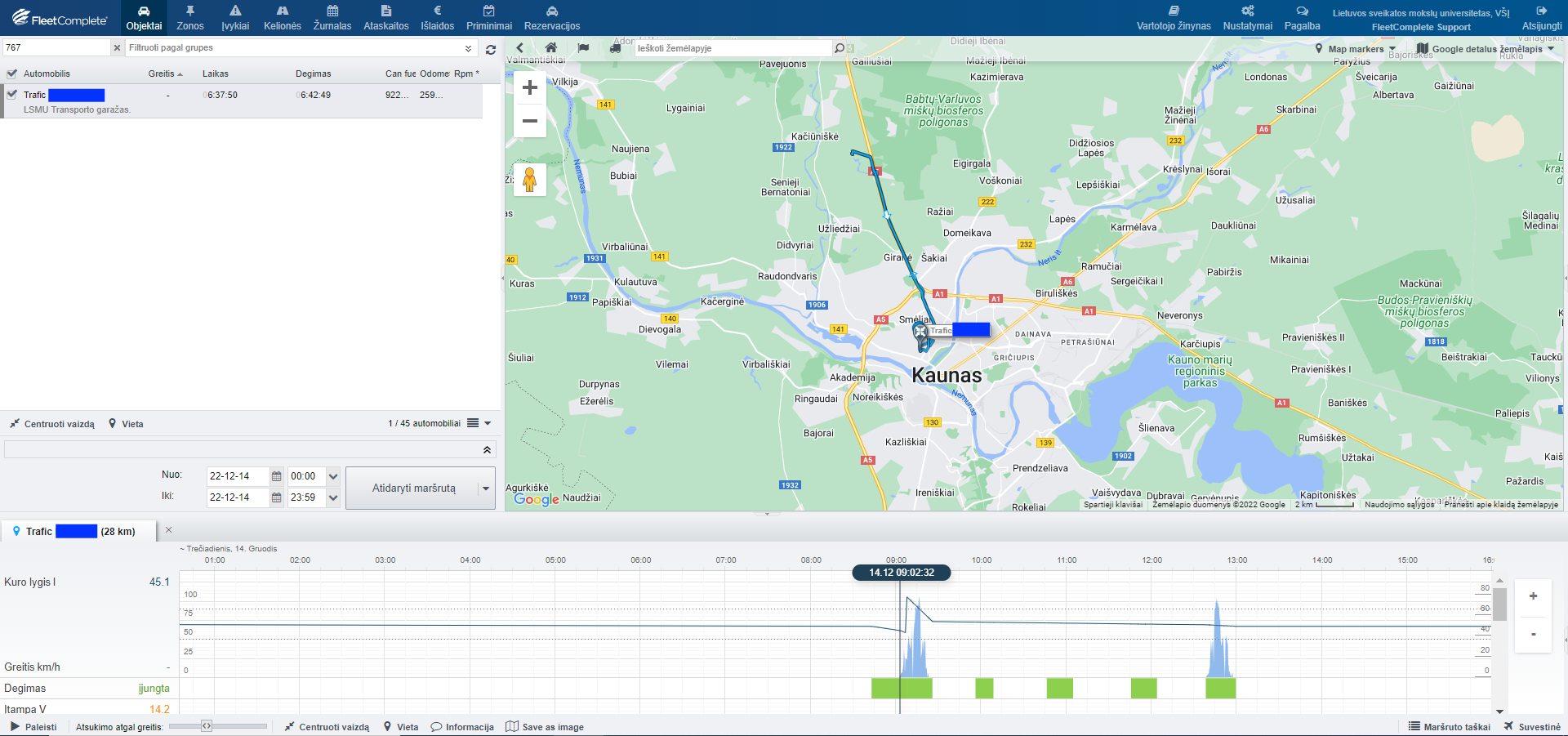Select the Street View pegman

[x=530, y=179]
